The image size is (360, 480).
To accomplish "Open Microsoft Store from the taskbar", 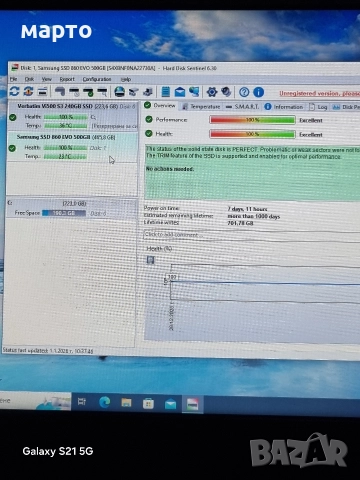I will coord(148,404).
